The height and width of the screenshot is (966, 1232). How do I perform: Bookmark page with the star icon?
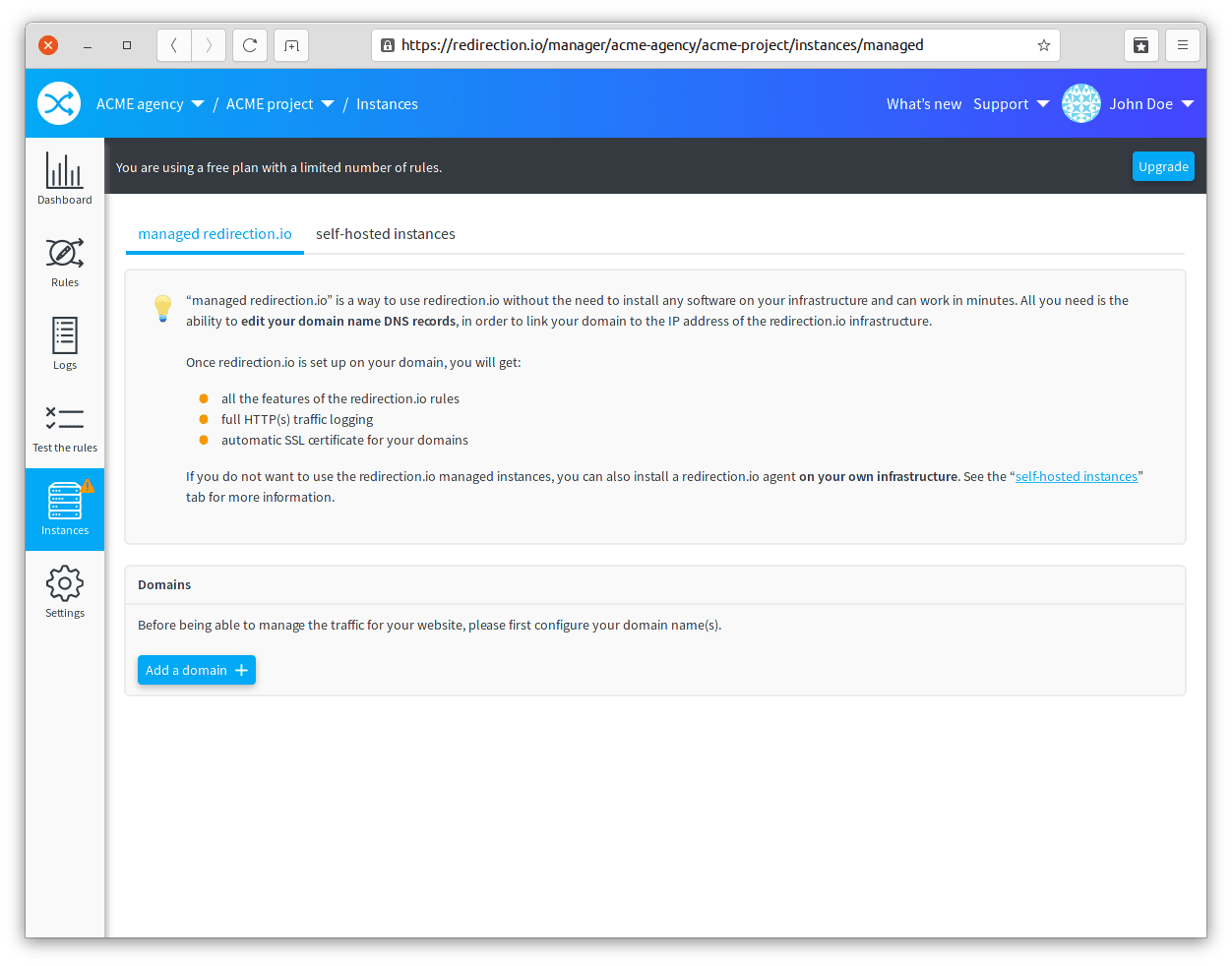[x=1044, y=45]
